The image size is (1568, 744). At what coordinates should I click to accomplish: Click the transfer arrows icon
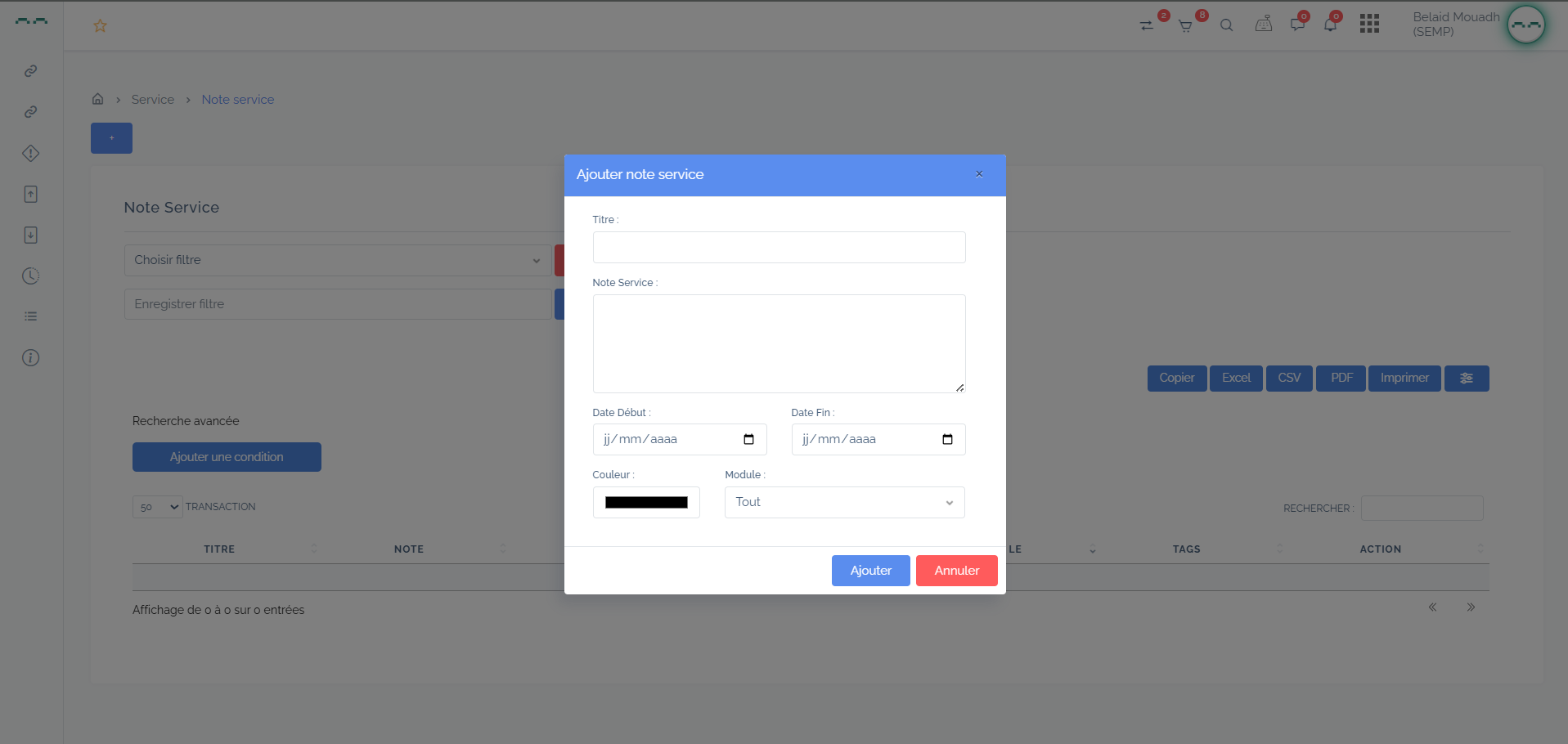pyautogui.click(x=1147, y=26)
